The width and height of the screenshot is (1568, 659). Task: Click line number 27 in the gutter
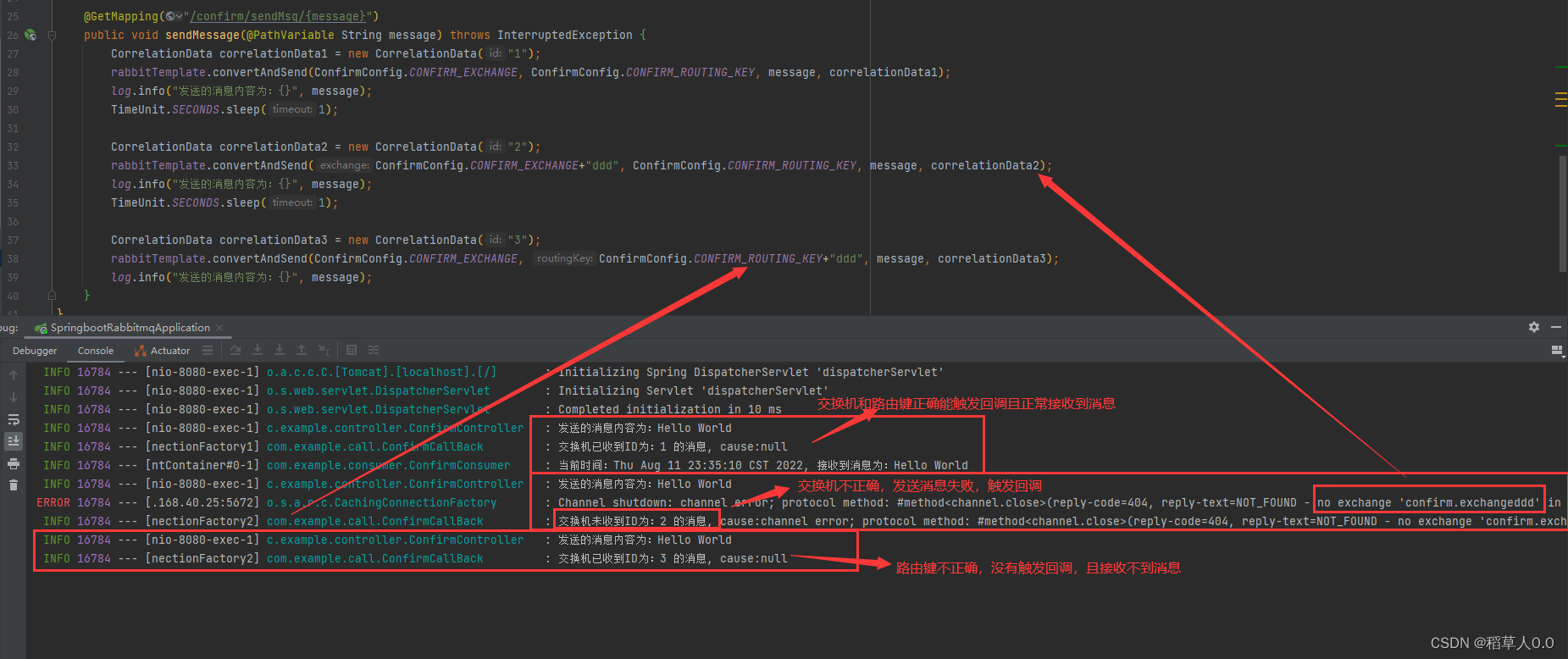13,53
